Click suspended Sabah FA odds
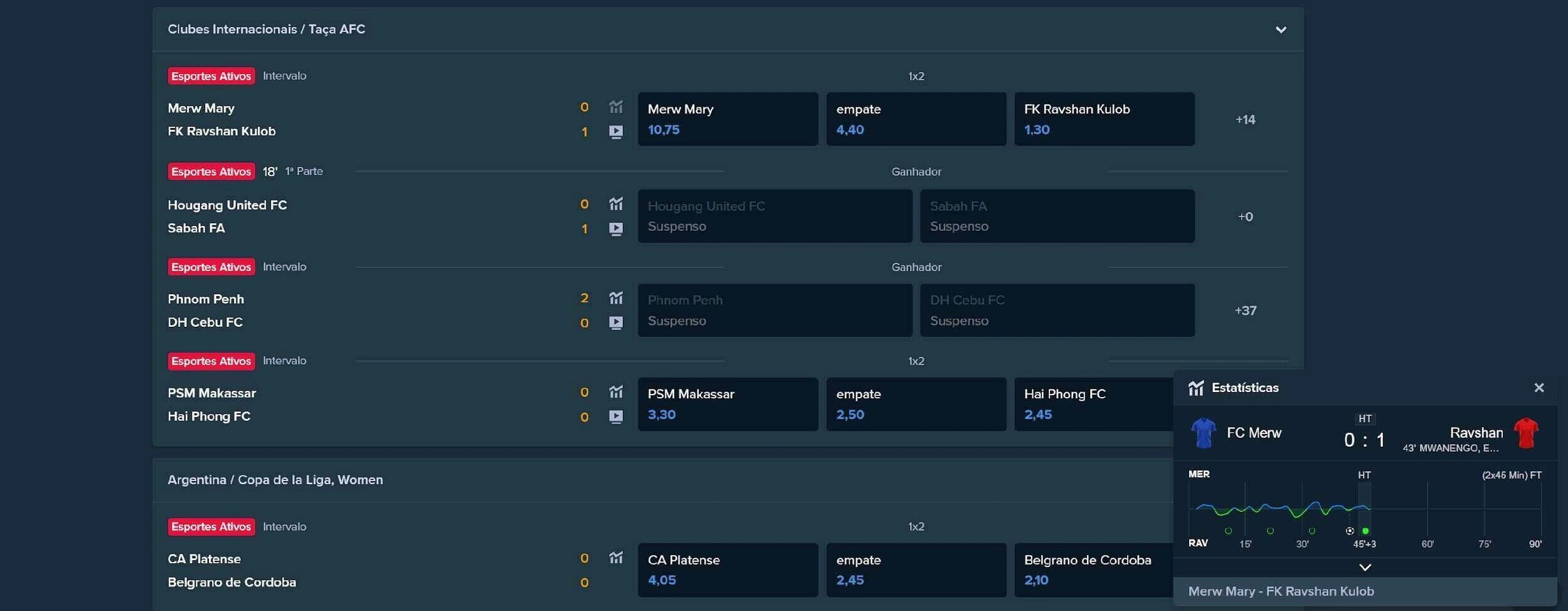 (x=1057, y=216)
